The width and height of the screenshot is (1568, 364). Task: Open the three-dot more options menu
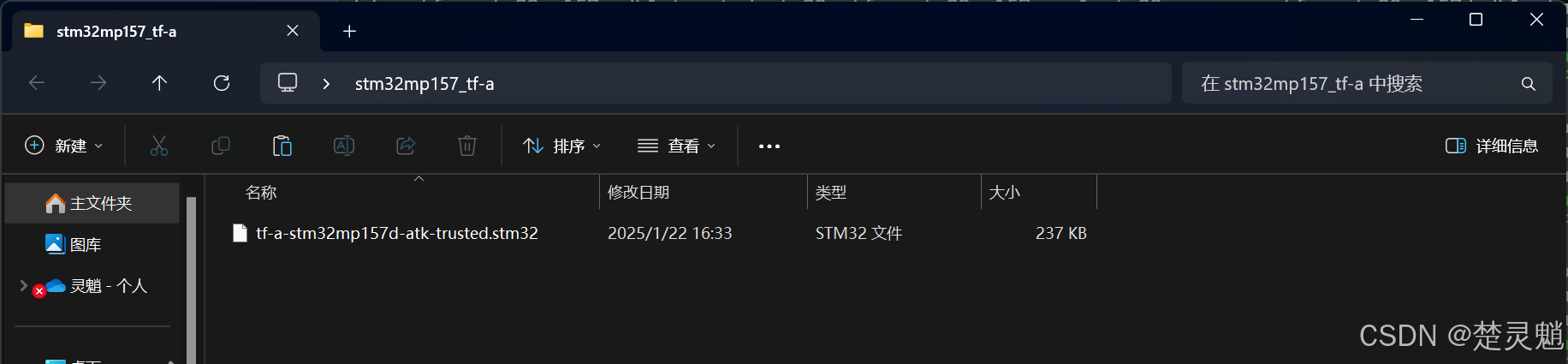pyautogui.click(x=769, y=146)
